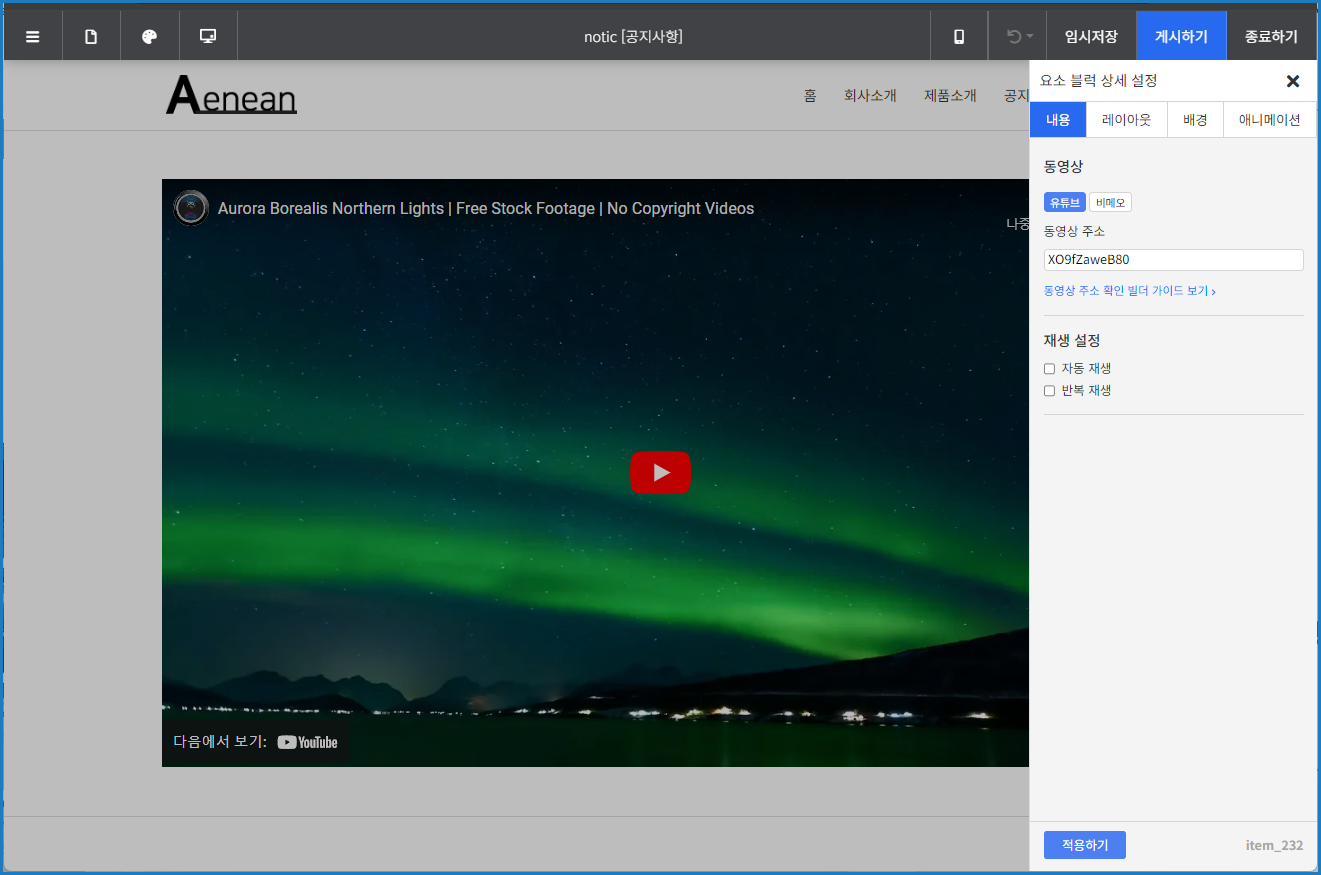The image size is (1321, 875).
Task: Close the 요소 블럭 상세 설정 panel
Action: (x=1292, y=81)
